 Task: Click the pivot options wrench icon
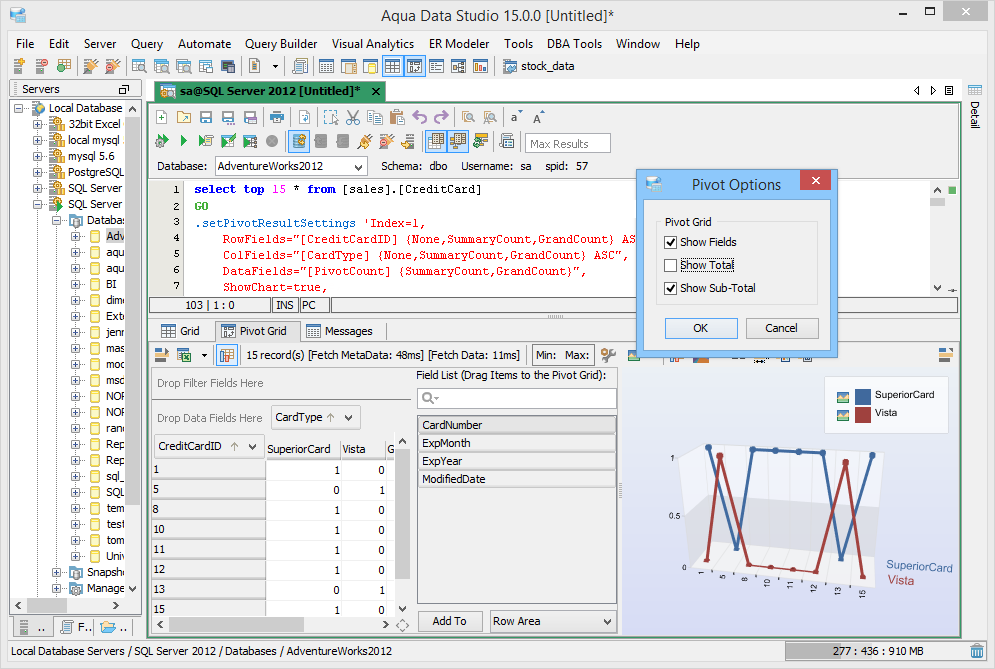click(609, 355)
